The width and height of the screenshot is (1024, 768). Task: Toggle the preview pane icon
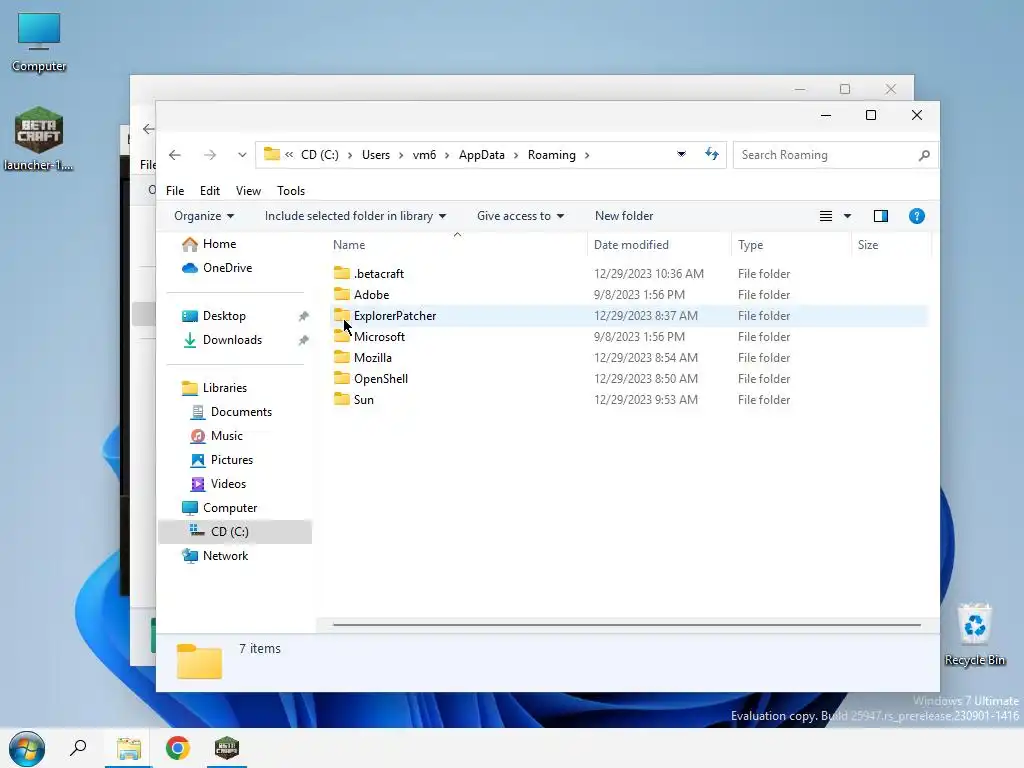pyautogui.click(x=880, y=216)
